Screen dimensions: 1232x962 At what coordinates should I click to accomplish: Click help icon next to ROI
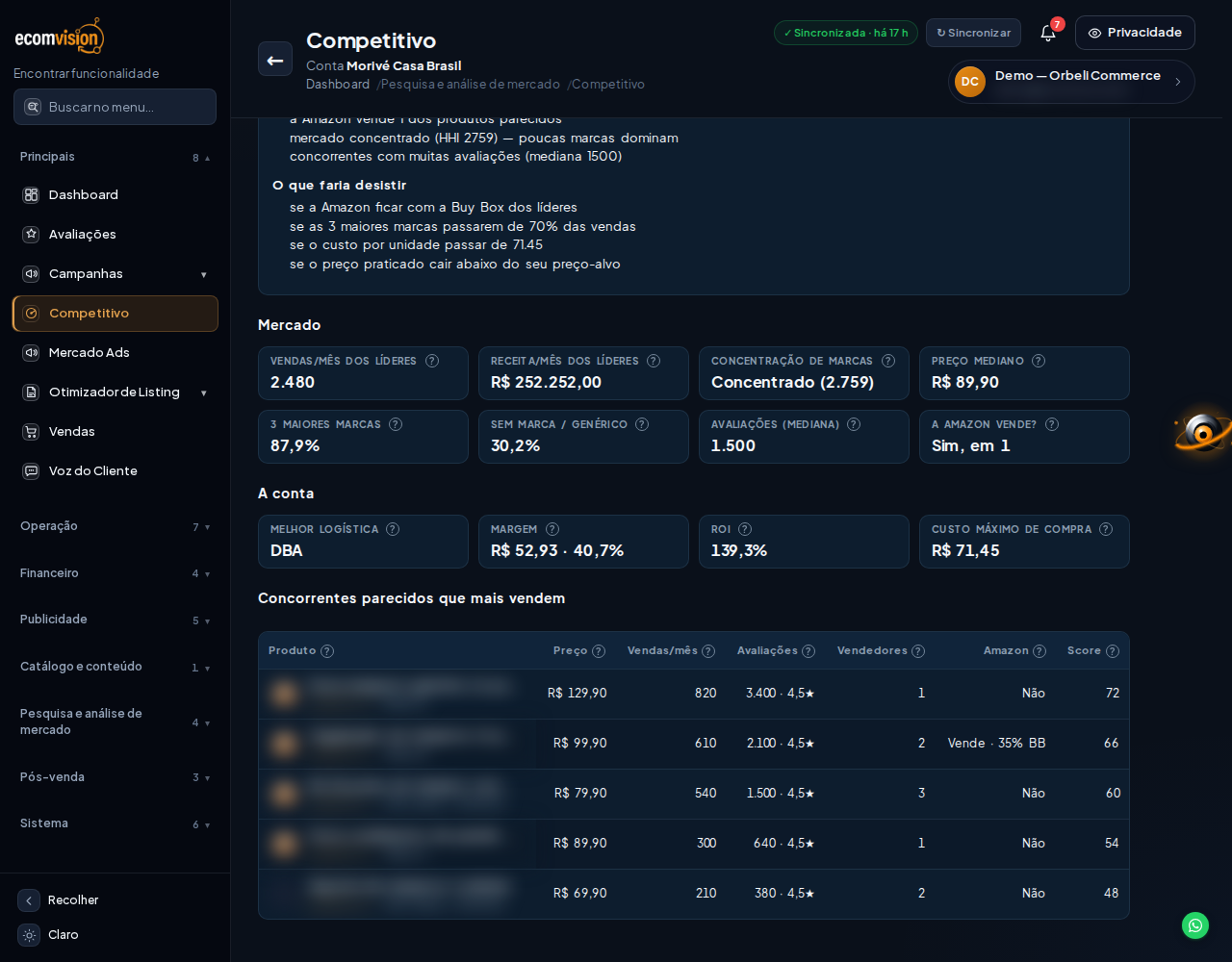pos(745,529)
